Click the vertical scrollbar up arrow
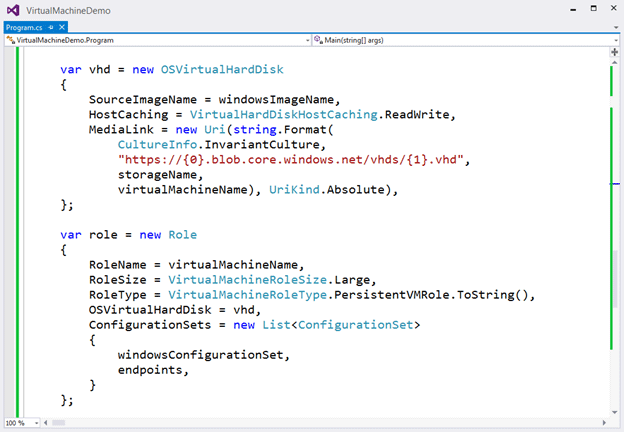Viewport: 624px width, 432px height. coord(614,62)
